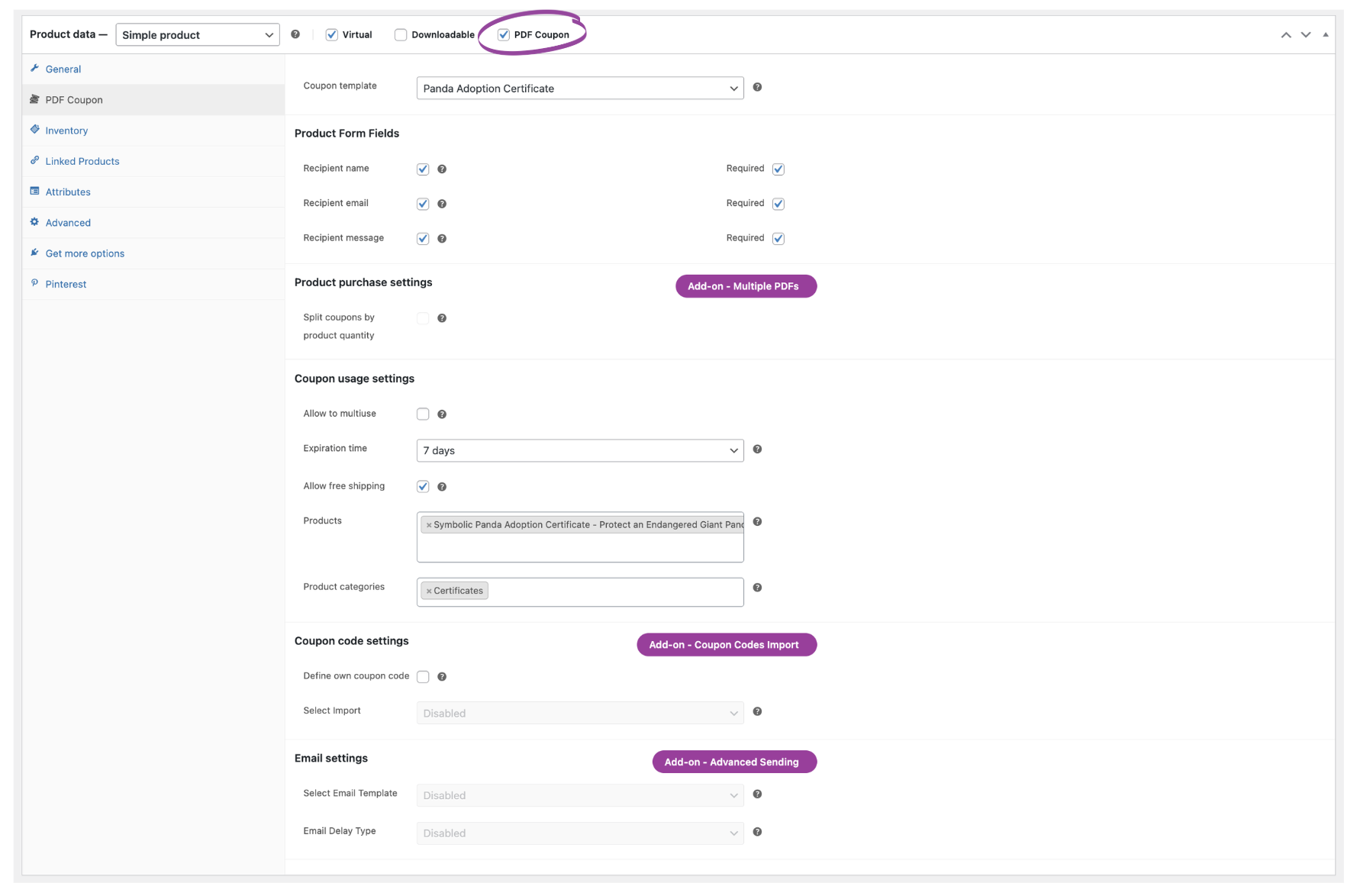Viewport: 1357px width, 896px height.
Task: Click the Add-on - Multiple PDFs button
Action: coord(745,286)
